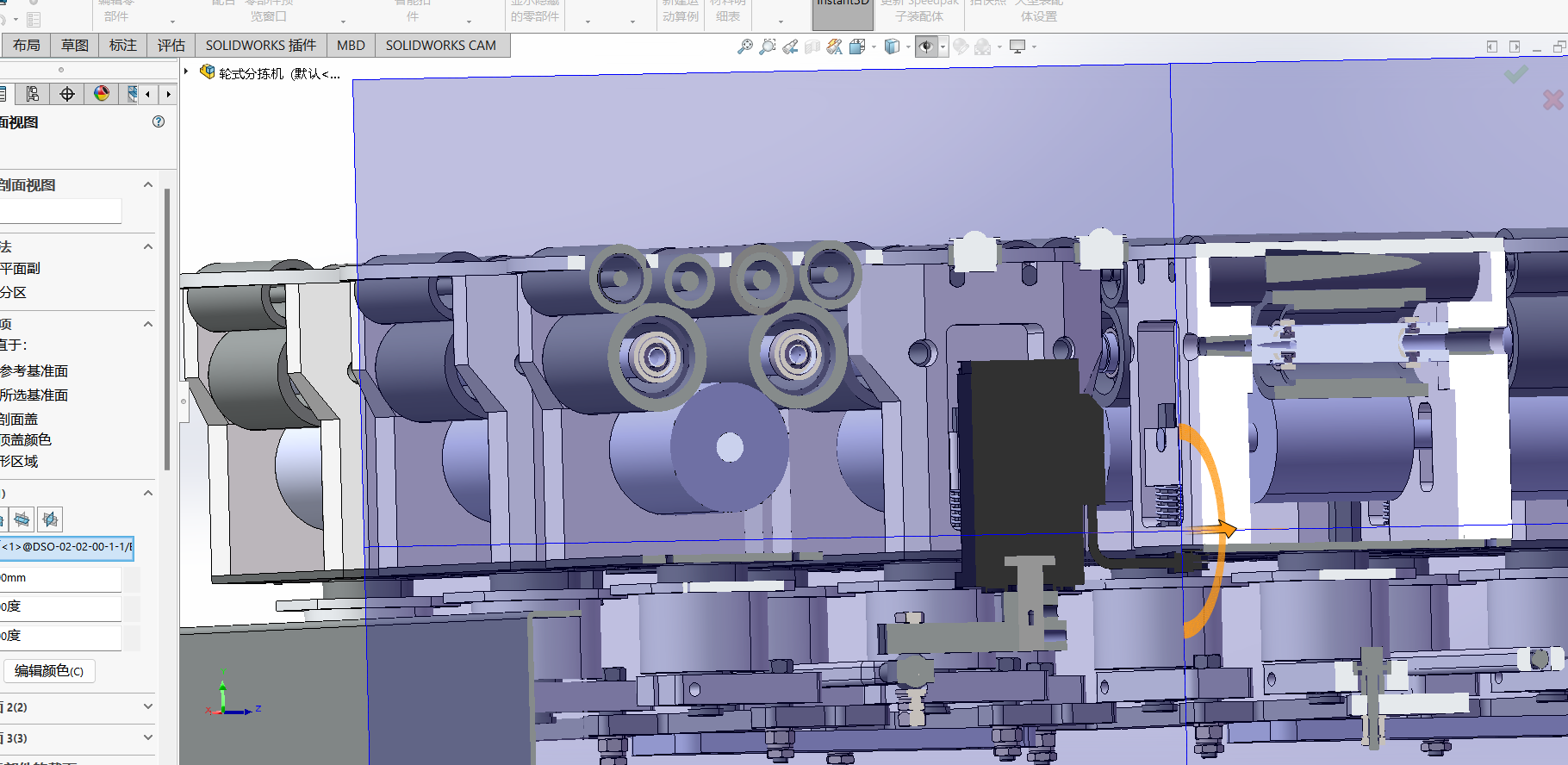Click the 编辑颜色(C) button

(49, 671)
